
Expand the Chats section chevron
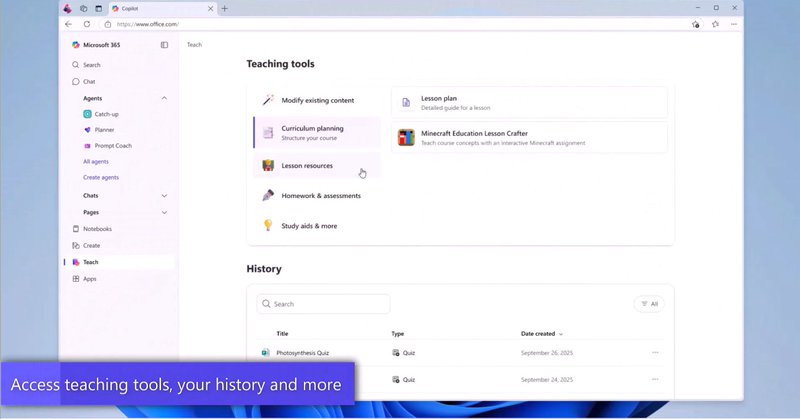164,196
